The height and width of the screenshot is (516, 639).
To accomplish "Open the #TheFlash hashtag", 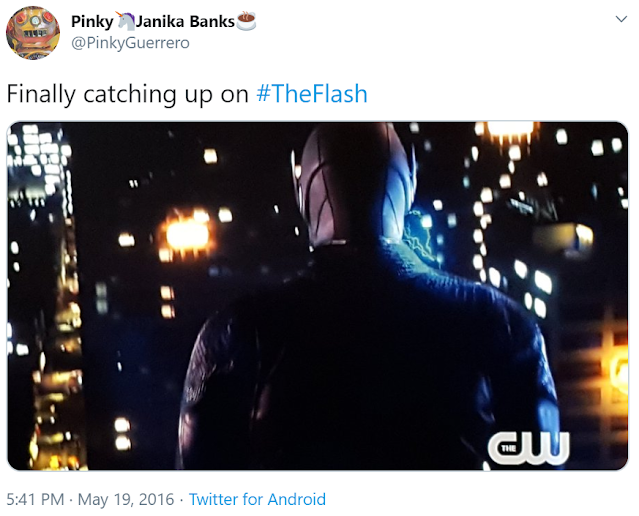I will tap(312, 94).
